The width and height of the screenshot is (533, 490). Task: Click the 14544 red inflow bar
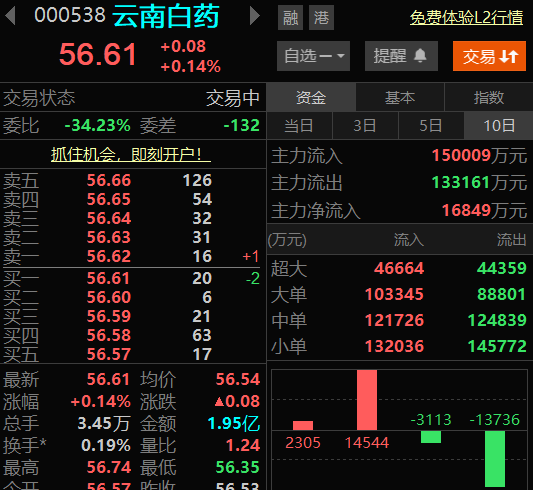(x=367, y=400)
